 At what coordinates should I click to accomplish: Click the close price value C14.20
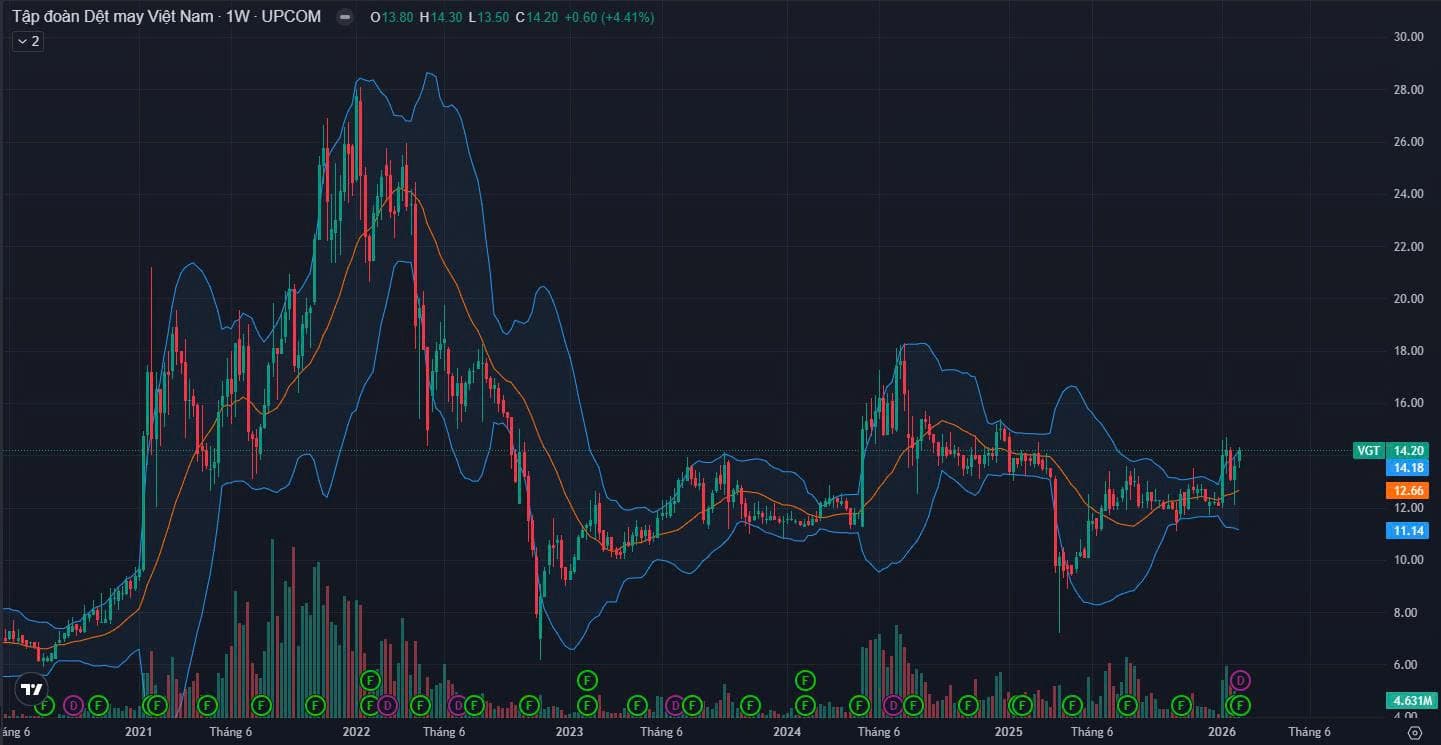(x=537, y=17)
